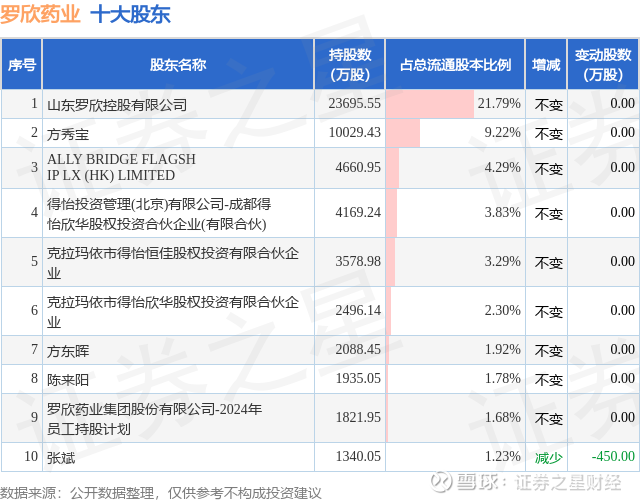The image size is (640, 502).
Task: Click shareholding value 10029.43
Action: [x=354, y=132]
